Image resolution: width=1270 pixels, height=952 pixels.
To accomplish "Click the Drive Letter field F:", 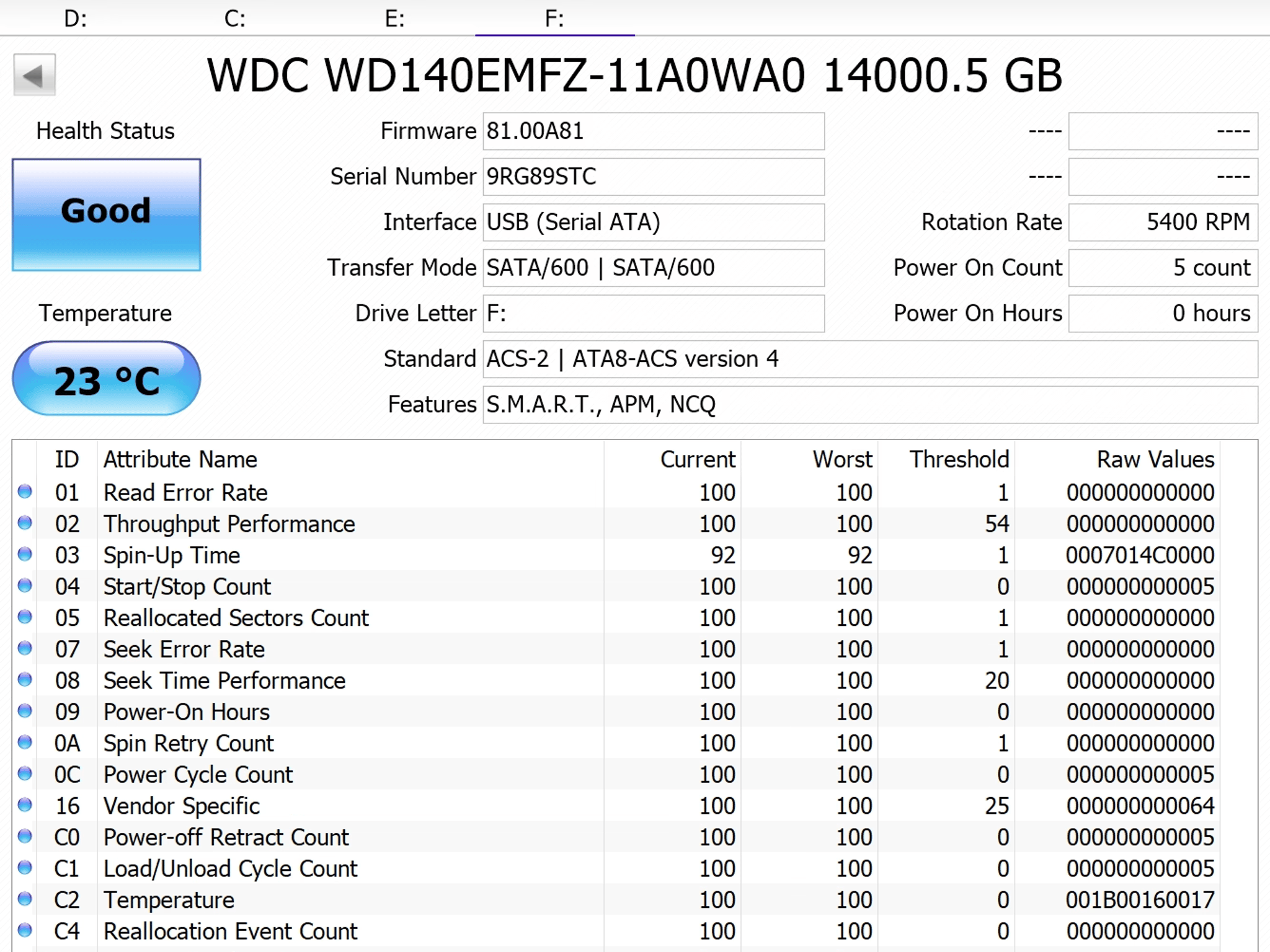I will pyautogui.click(x=654, y=314).
